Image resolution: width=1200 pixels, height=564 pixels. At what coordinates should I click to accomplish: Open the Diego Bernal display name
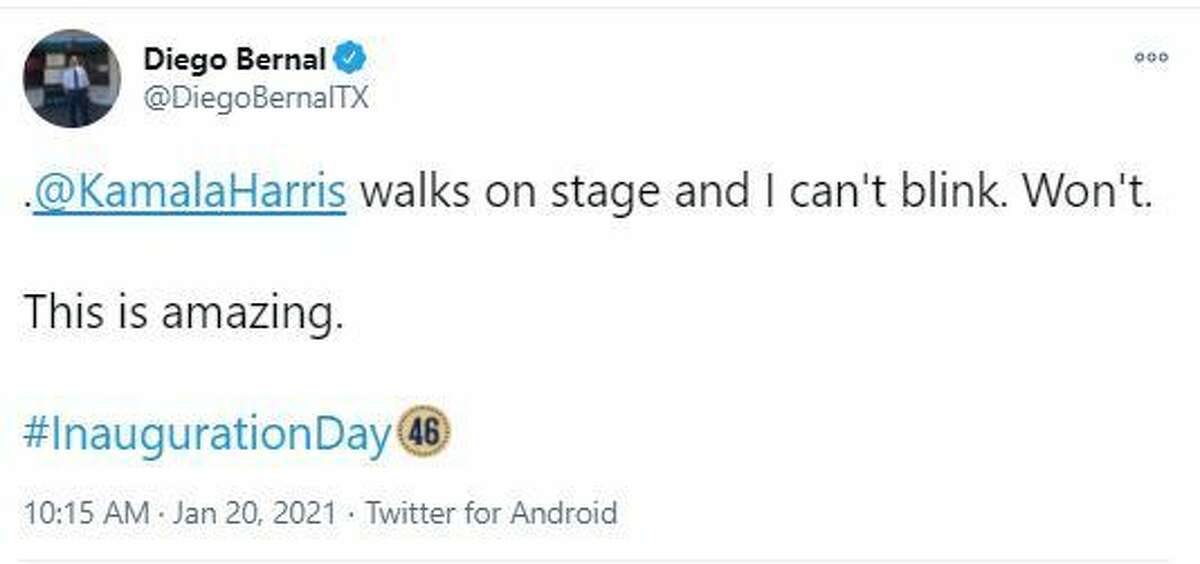(234, 60)
